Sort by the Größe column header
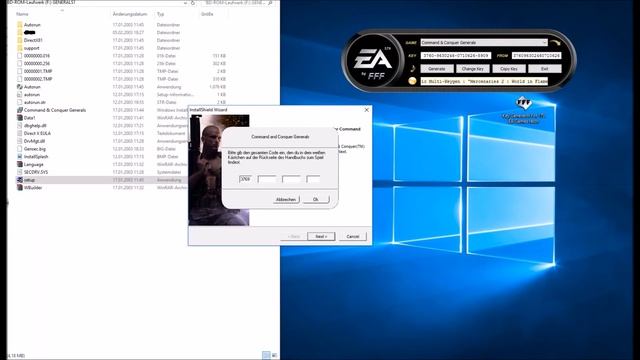The width and height of the screenshot is (640, 360). click(207, 14)
